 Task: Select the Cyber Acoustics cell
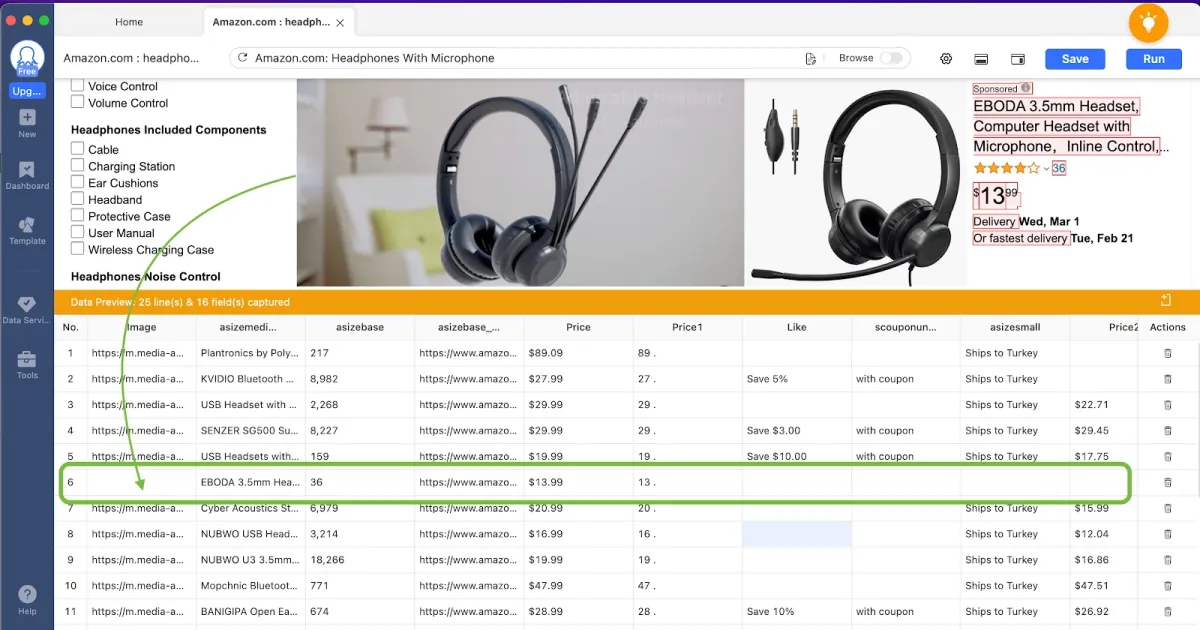coord(251,508)
